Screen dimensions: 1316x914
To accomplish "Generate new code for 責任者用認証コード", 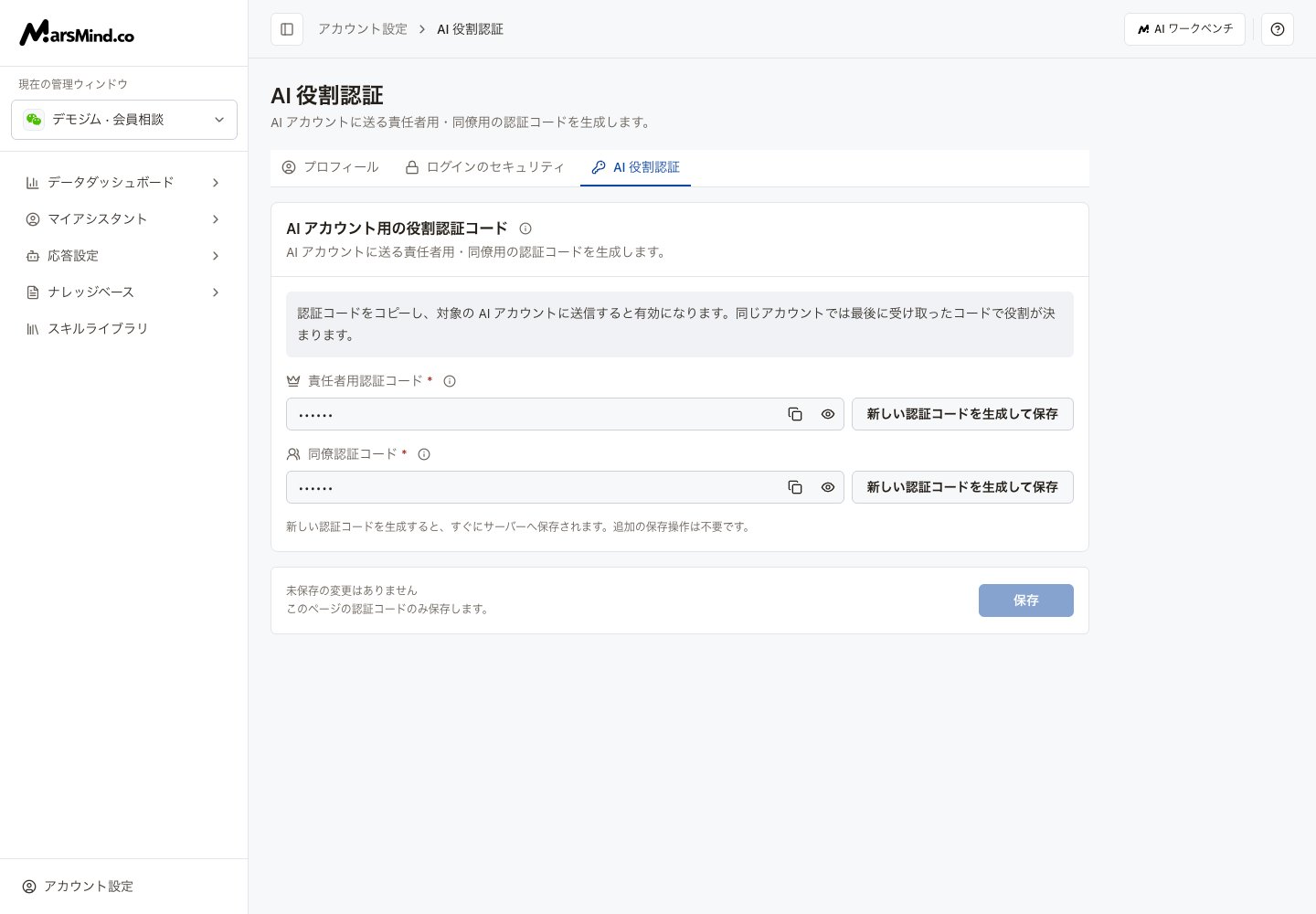I will (x=962, y=414).
